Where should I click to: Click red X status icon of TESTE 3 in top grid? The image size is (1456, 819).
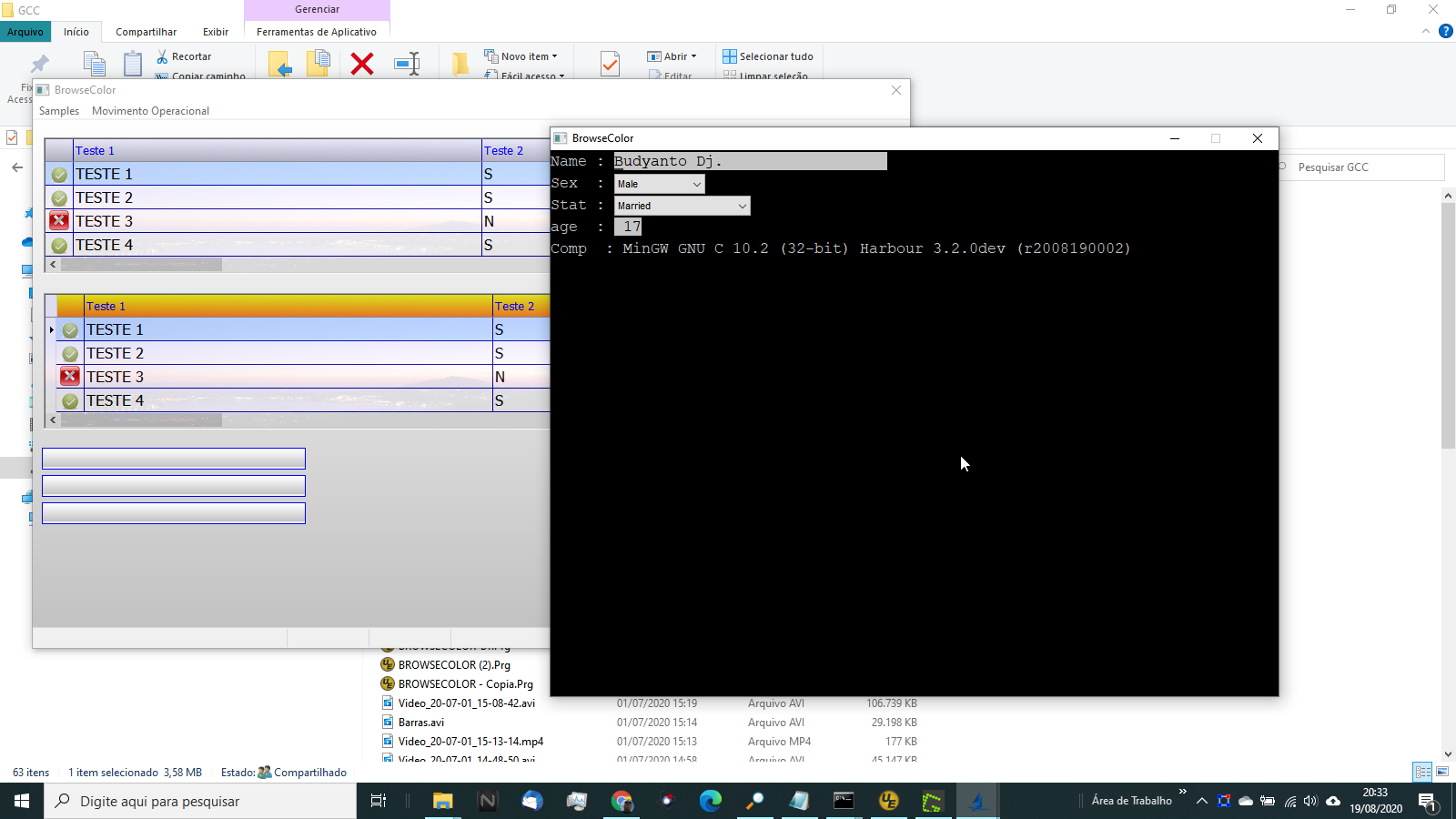point(59,221)
